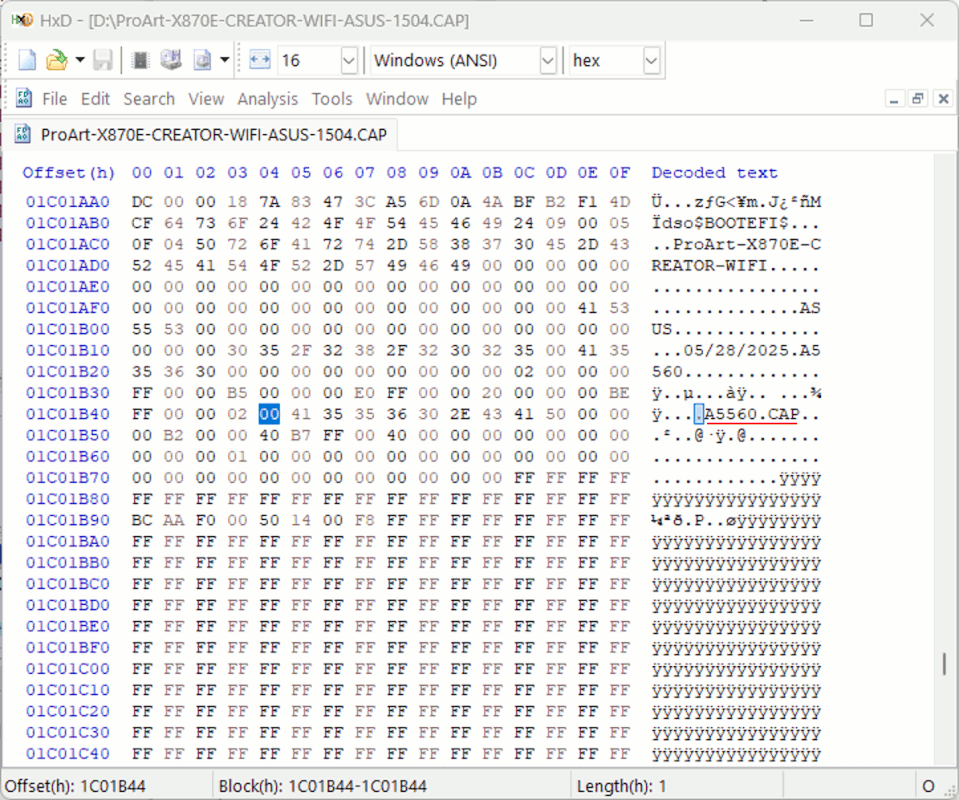The image size is (959, 800).
Task: Click the HxD app icon in title bar
Action: [23, 20]
